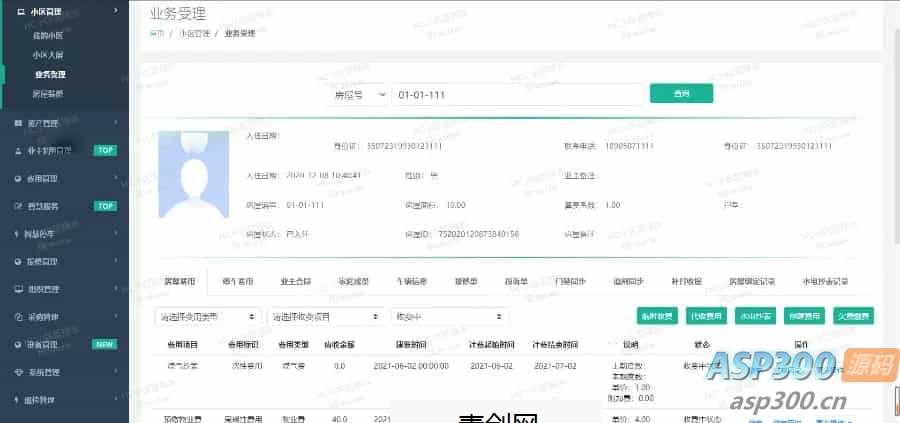
Task: Click the icon beside 采购管理 in sidebar
Action: tap(17, 316)
